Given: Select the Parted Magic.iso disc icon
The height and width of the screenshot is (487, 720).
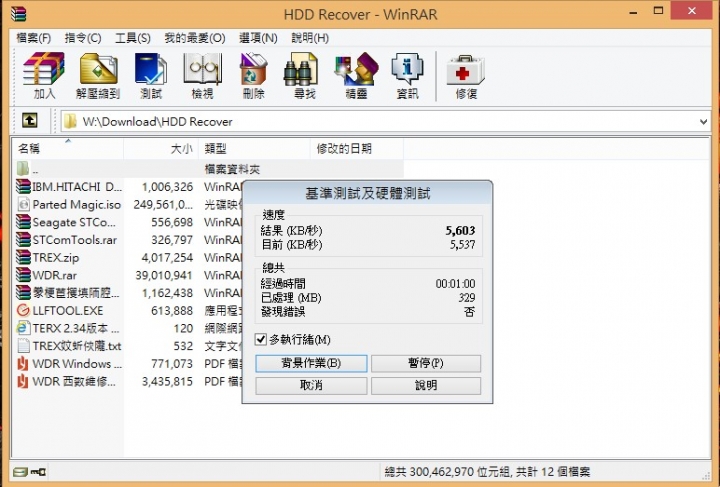Looking at the screenshot, I should coord(23,204).
